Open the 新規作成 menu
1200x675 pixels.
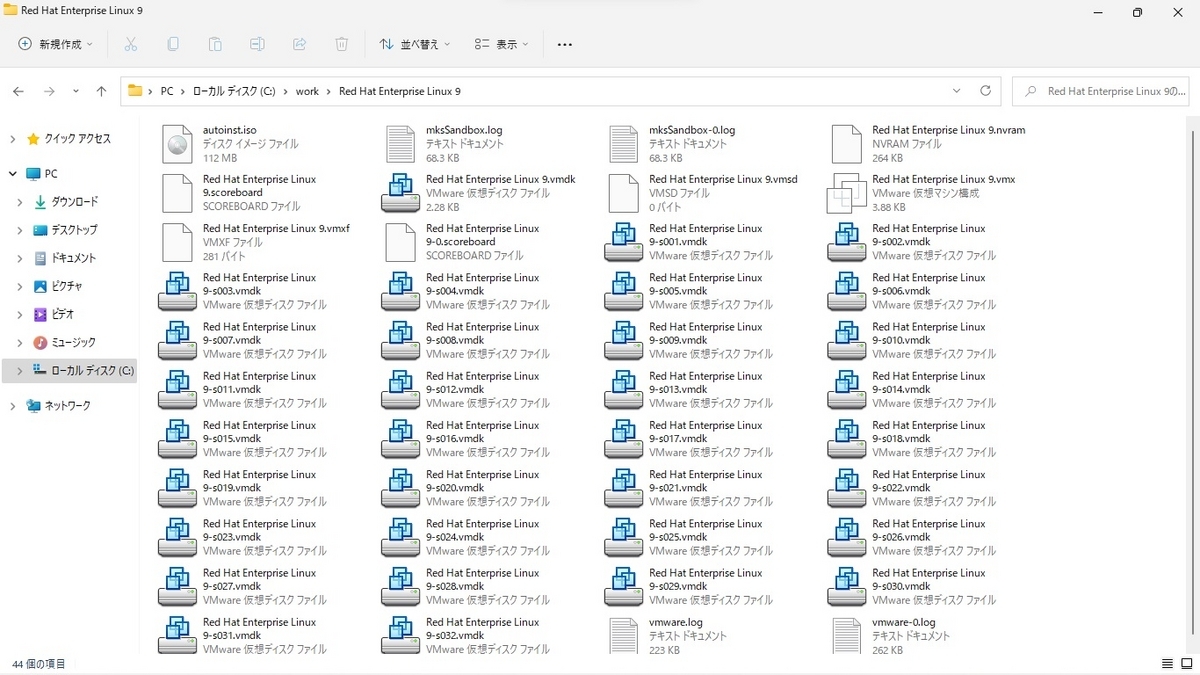[55, 44]
